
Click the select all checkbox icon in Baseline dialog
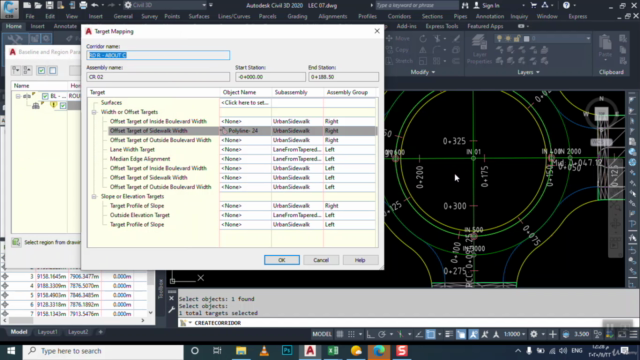pos(41,71)
